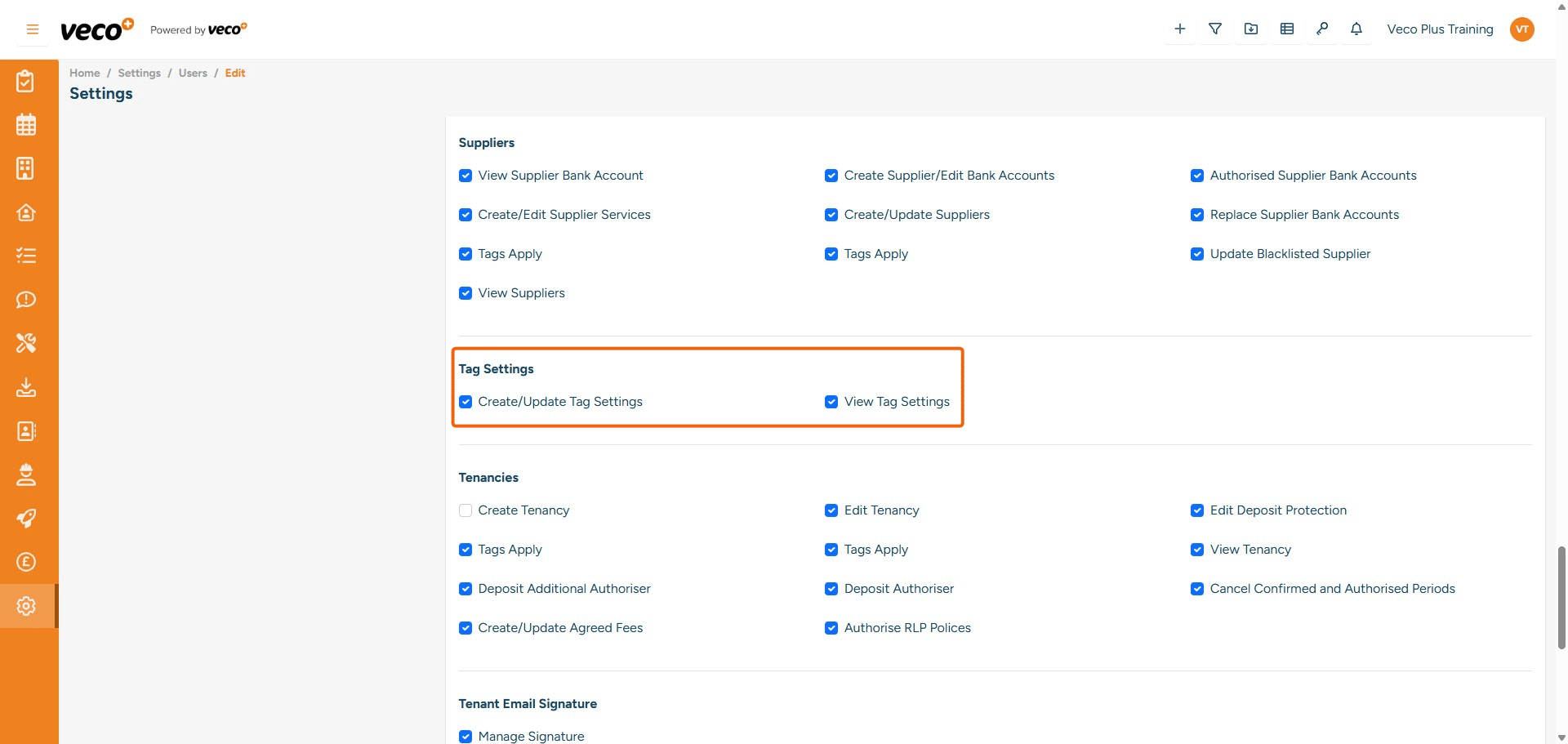
Task: Click the key permissions icon in the top bar
Action: [1322, 29]
